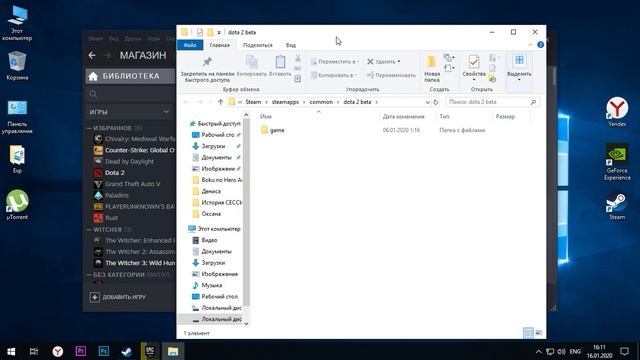Click the Add a game button in Steam
Viewport: 640px width, 360px height.
pyautogui.click(x=118, y=297)
